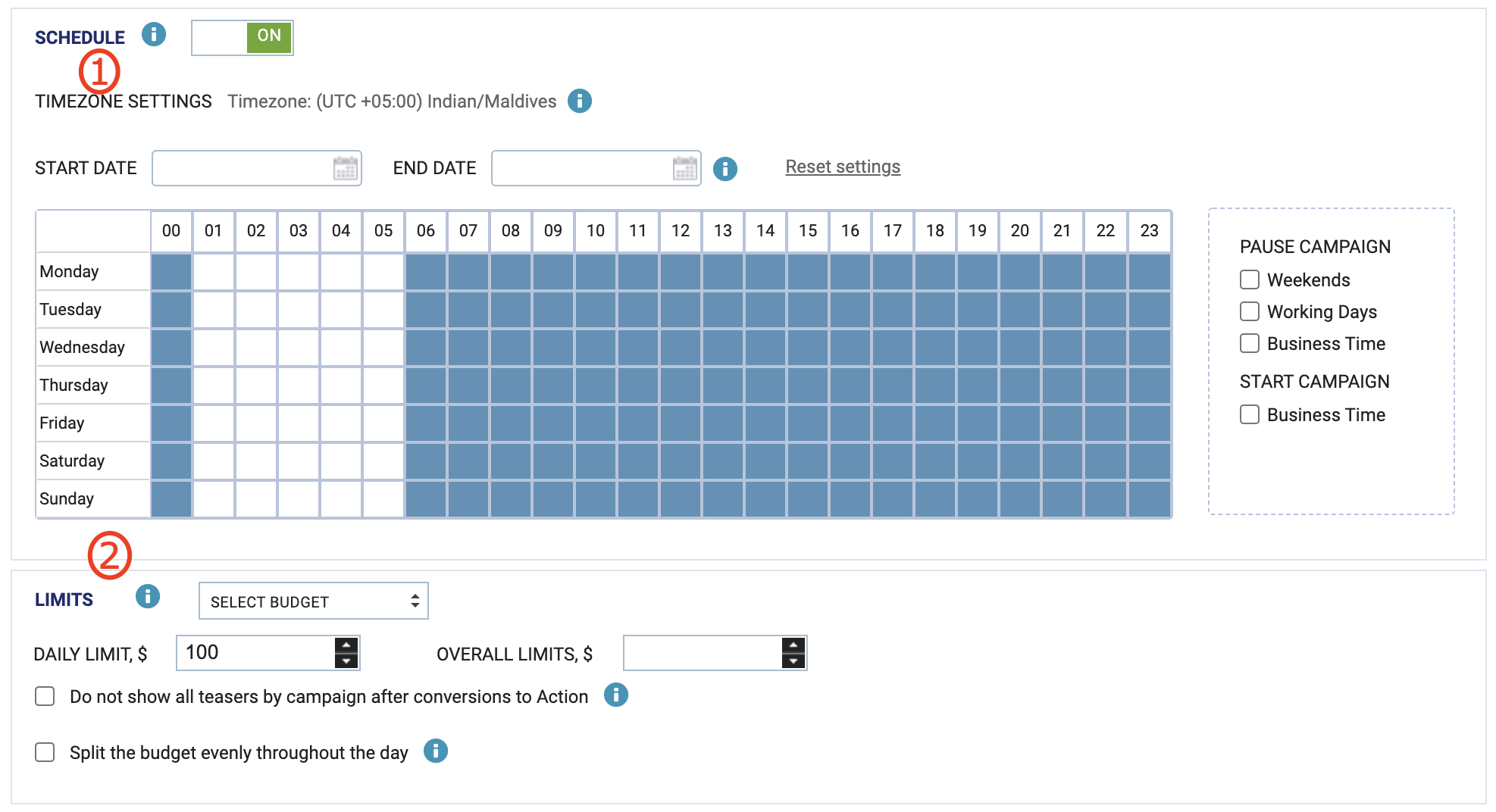Image resolution: width=1496 pixels, height=812 pixels.
Task: Toggle the Monday 21 hour cell
Action: [1063, 272]
